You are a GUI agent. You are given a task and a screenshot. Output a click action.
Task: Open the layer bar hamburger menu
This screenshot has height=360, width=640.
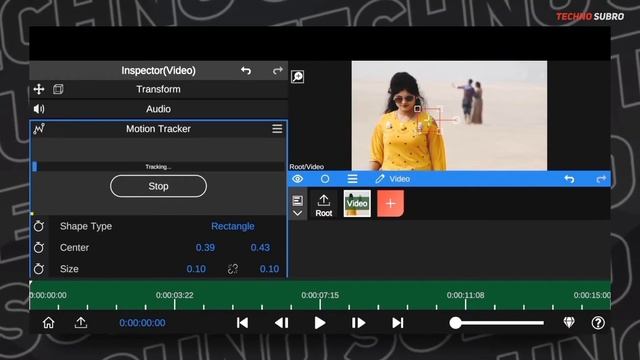click(352, 179)
